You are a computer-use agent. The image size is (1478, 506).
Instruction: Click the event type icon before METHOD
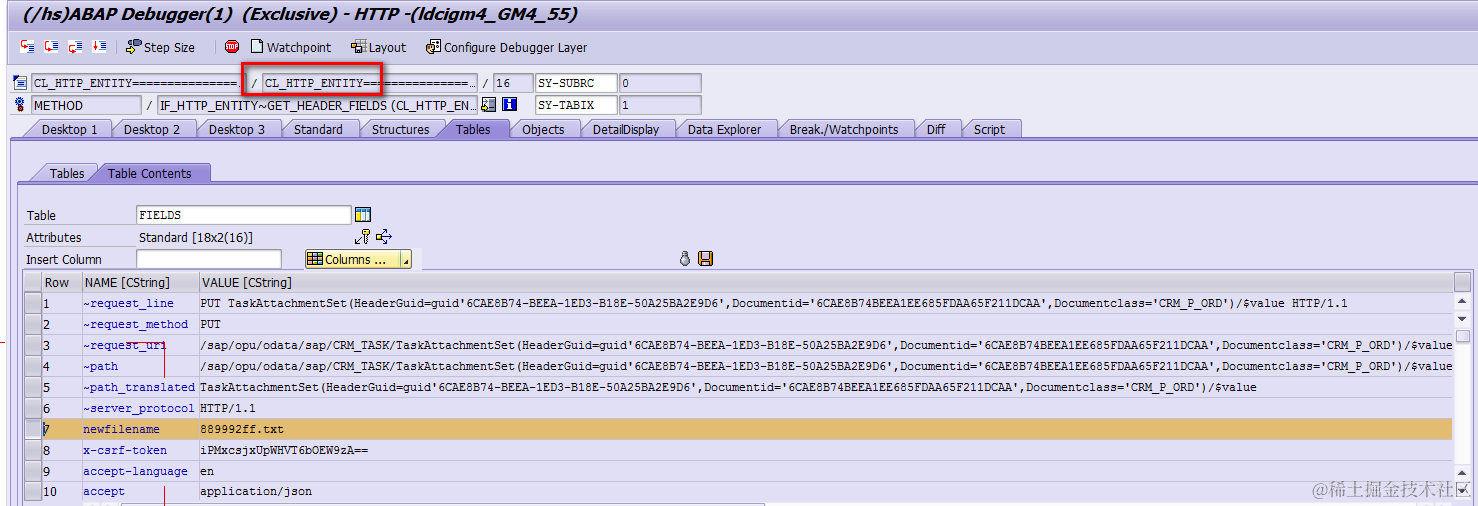click(20, 105)
